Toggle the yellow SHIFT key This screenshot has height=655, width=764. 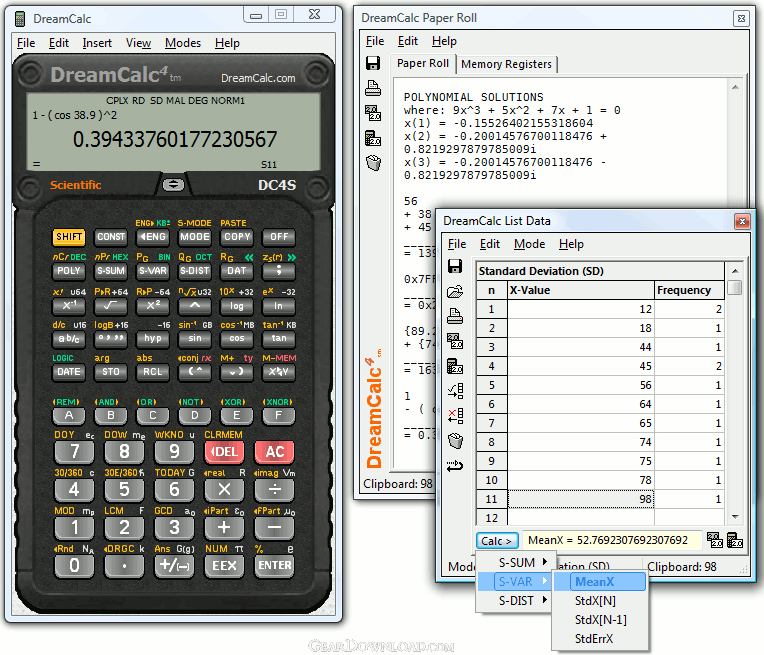click(x=69, y=237)
